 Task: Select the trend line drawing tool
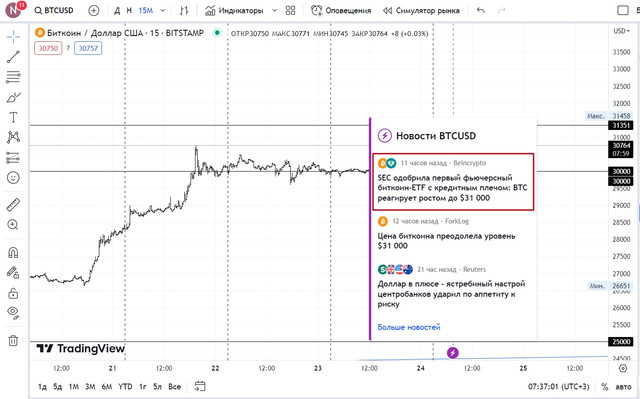click(13, 57)
